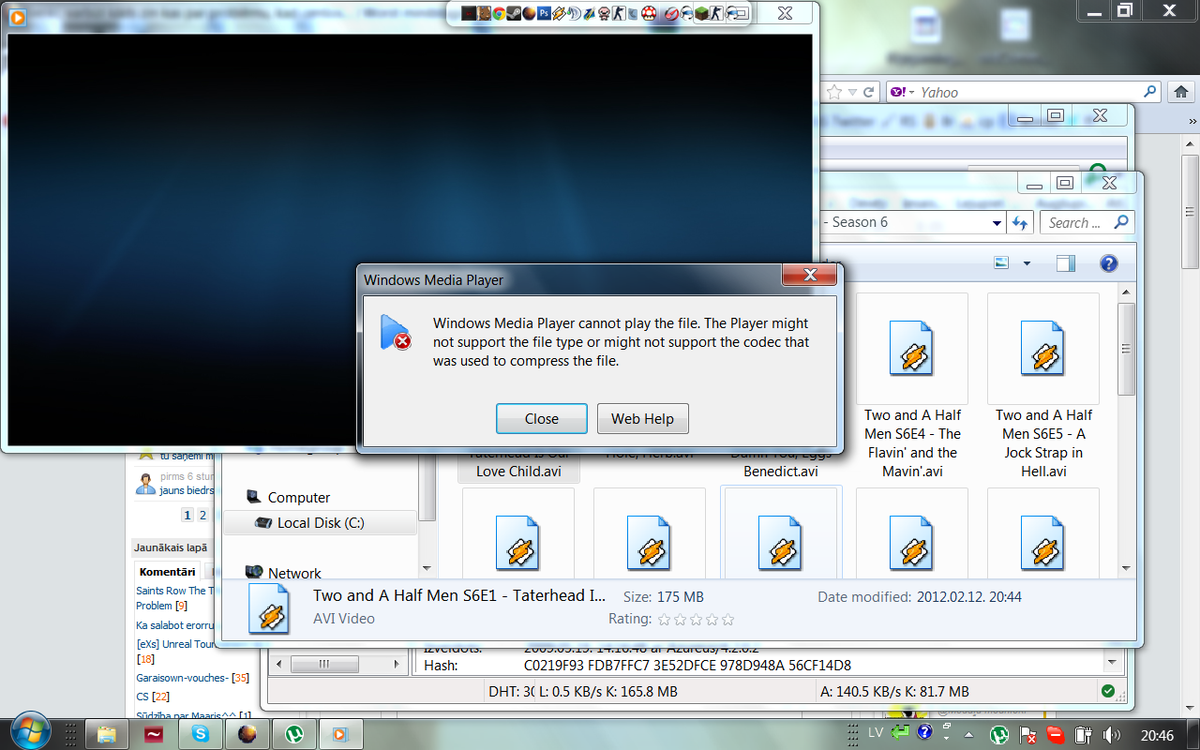
Task: Open the dark orb browser on taskbar
Action: click(x=246, y=734)
